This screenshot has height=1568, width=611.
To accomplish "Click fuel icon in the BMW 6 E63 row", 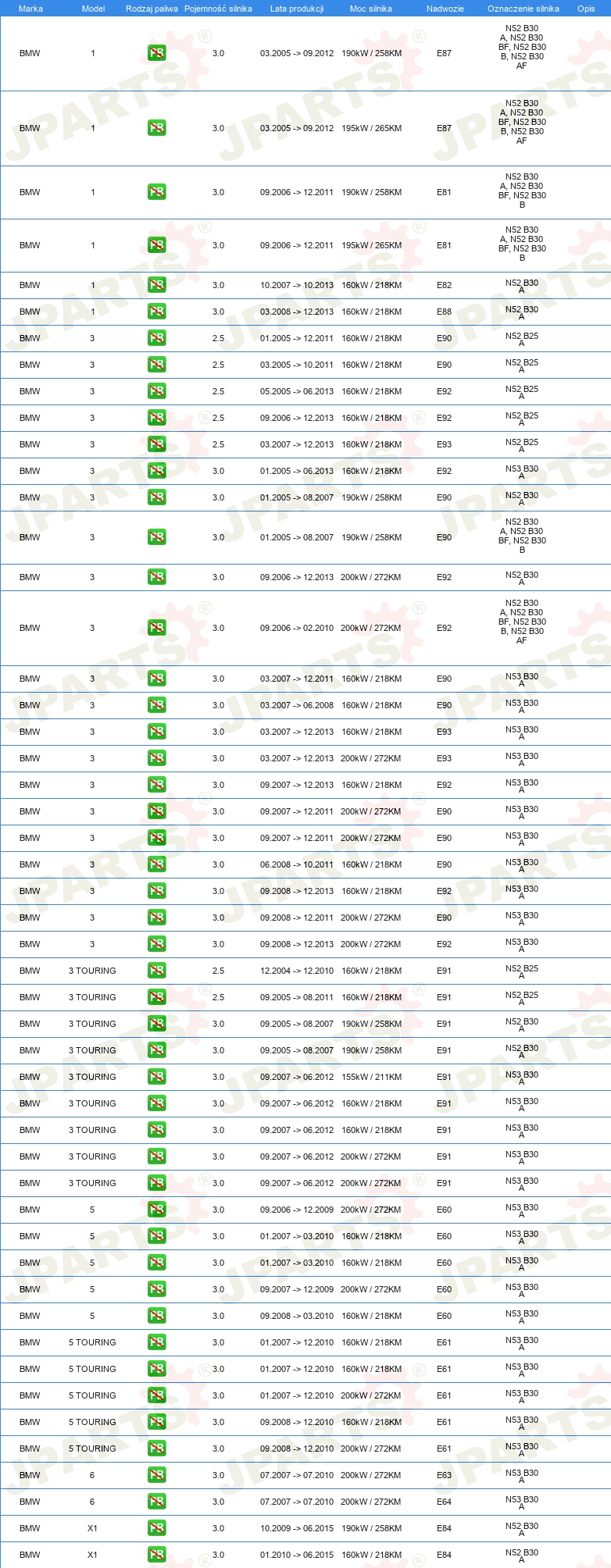I will click(156, 1475).
